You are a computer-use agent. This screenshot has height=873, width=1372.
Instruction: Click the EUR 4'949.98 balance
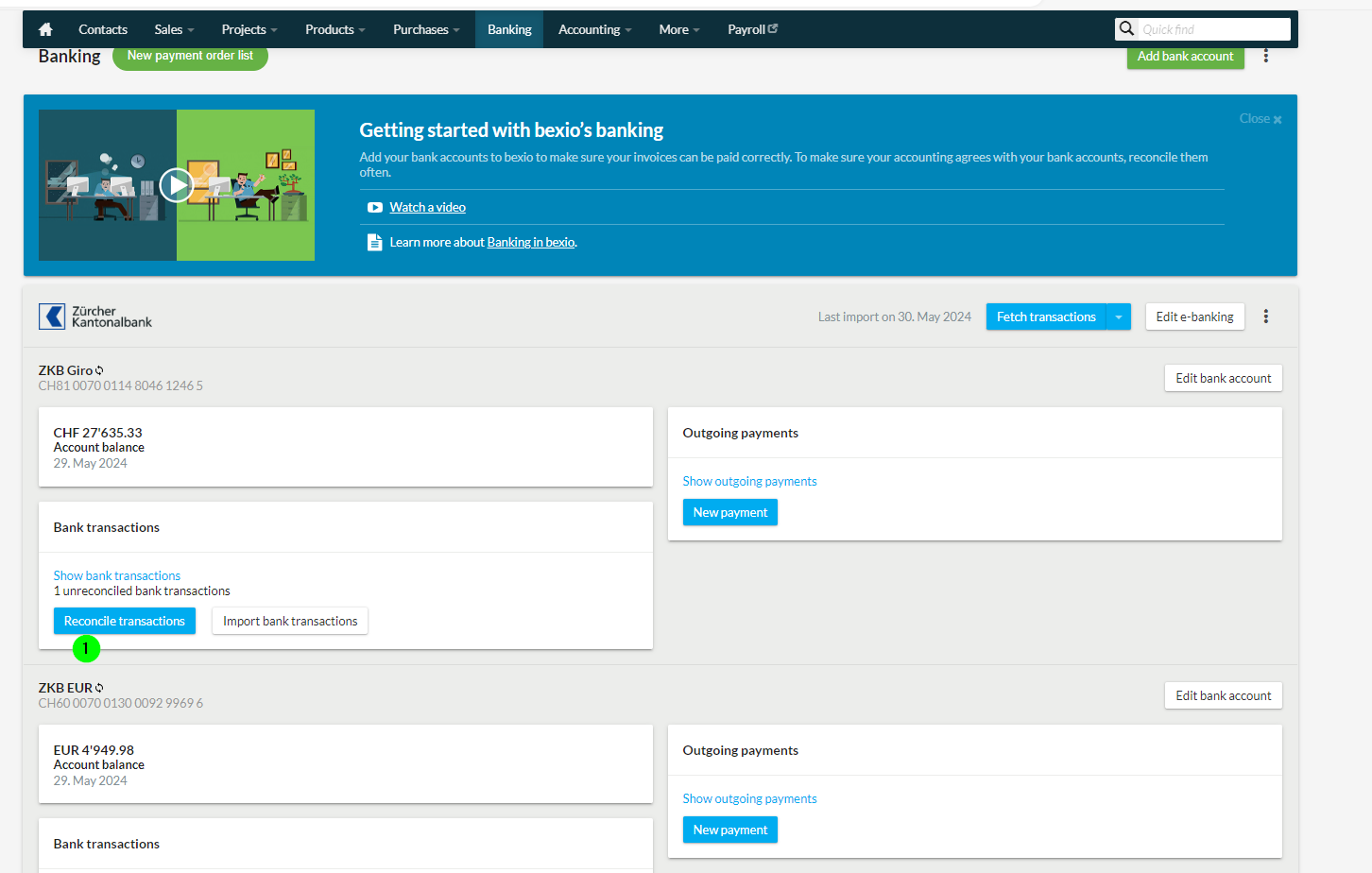[94, 750]
